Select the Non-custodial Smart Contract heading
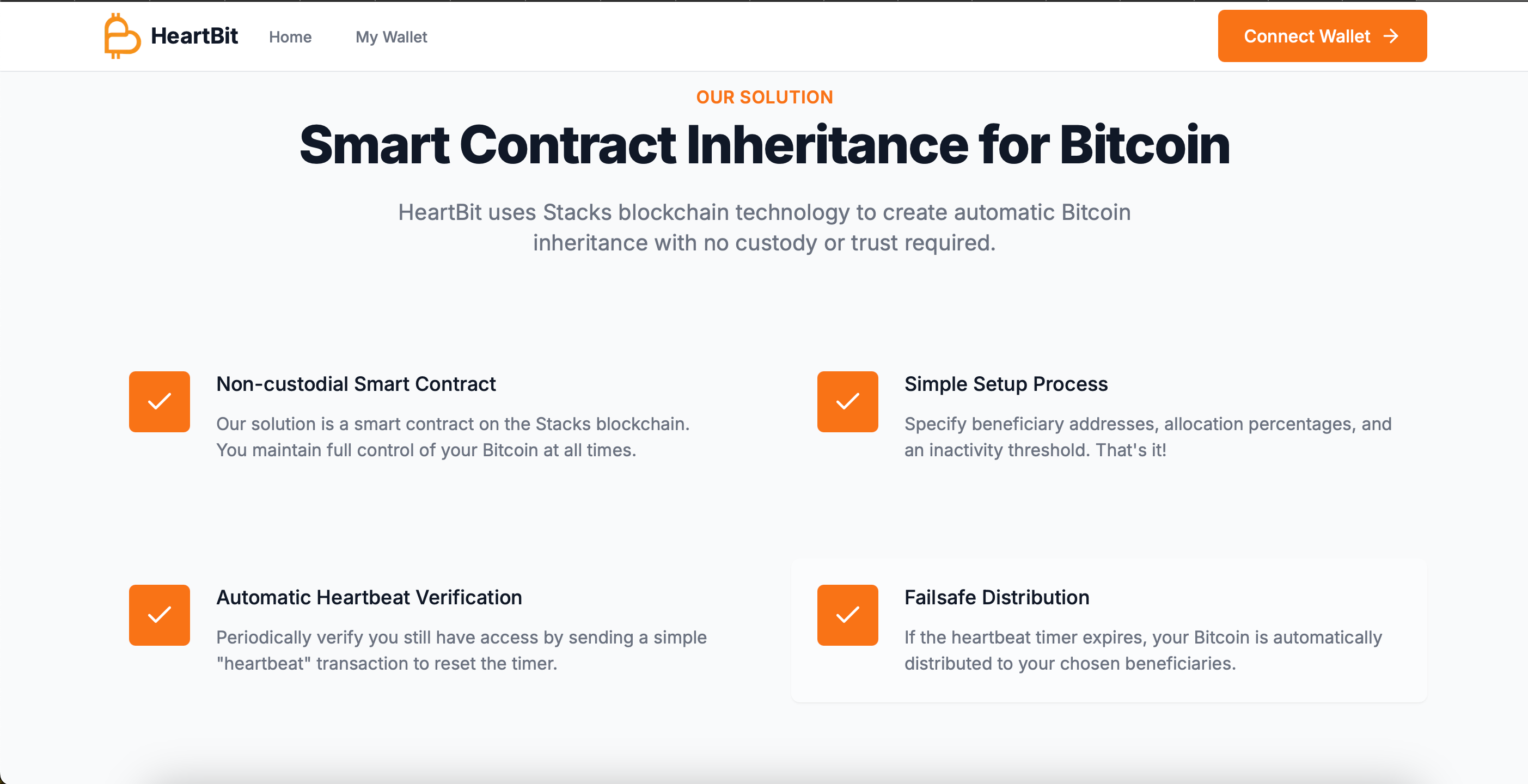Viewport: 1528px width, 784px height. pyautogui.click(x=355, y=384)
